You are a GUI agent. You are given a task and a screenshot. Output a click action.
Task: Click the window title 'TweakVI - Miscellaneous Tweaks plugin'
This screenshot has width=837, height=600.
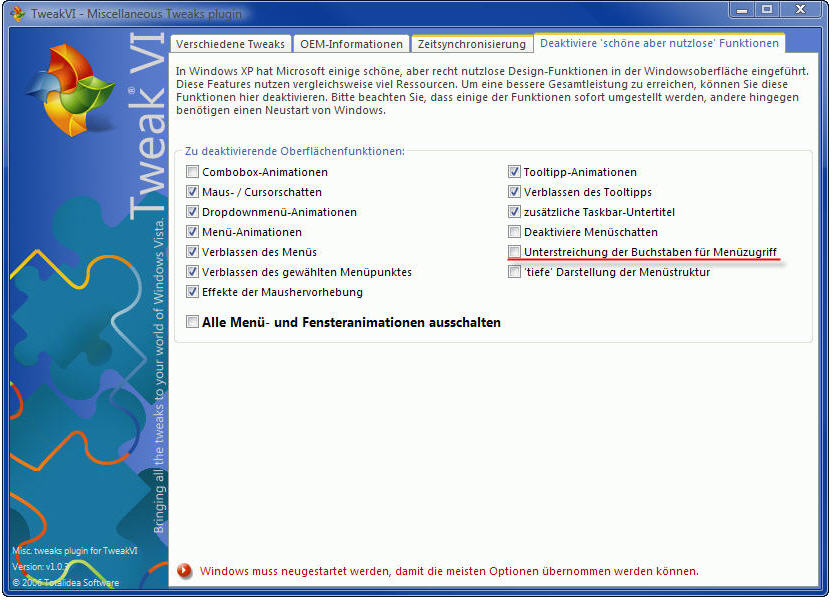[136, 13]
